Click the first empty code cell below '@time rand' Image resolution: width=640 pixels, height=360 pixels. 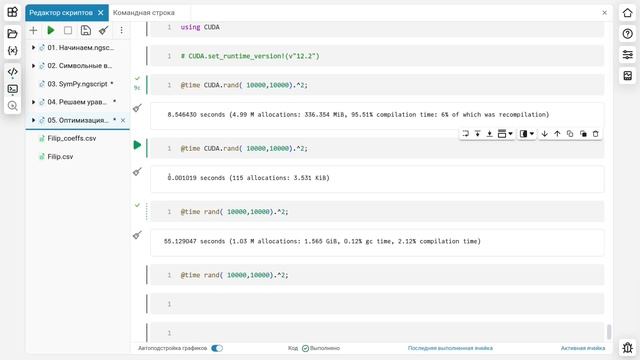click(x=377, y=304)
